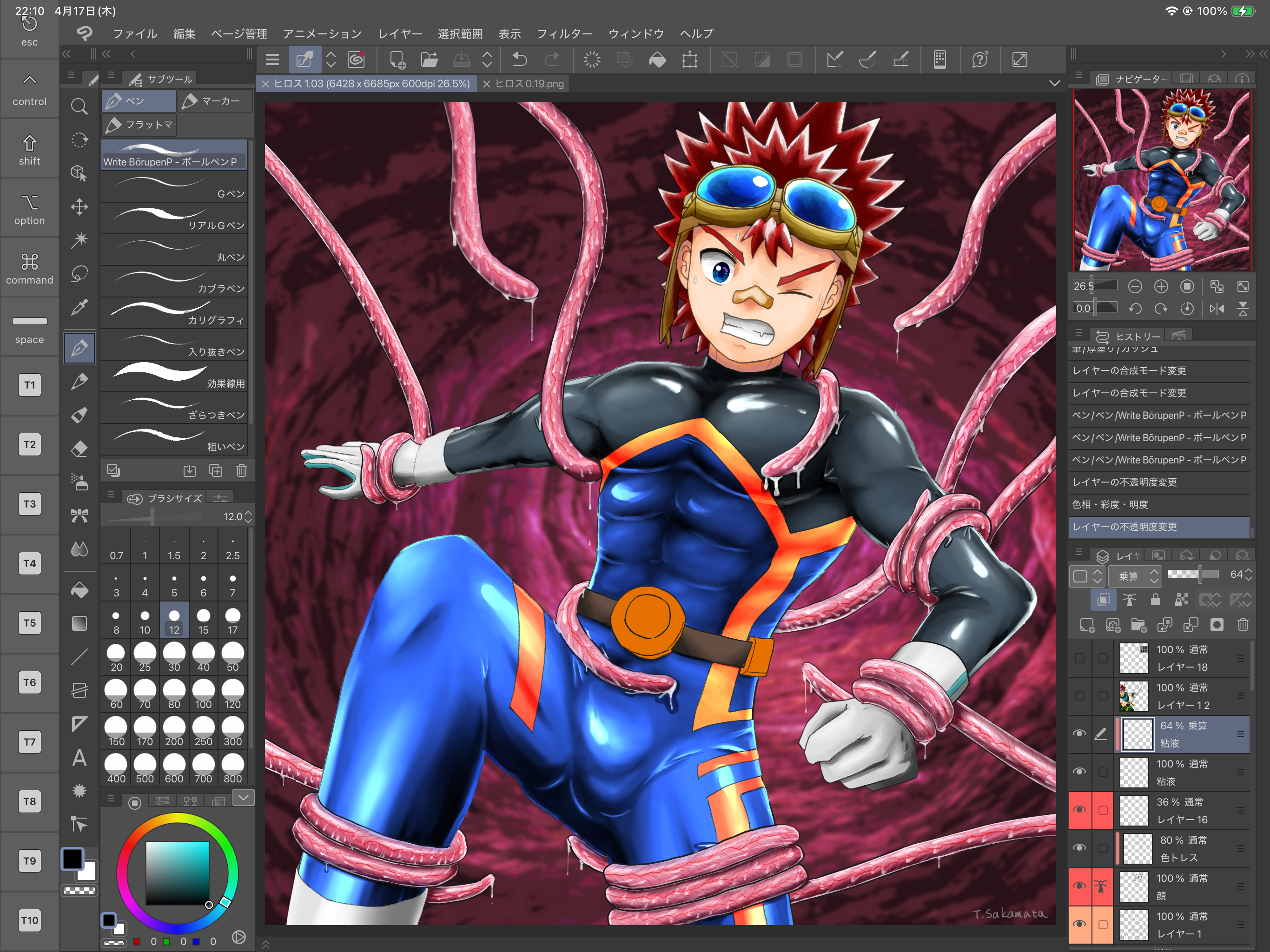
Task: Expand color panel chevron button
Action: pyautogui.click(x=244, y=798)
